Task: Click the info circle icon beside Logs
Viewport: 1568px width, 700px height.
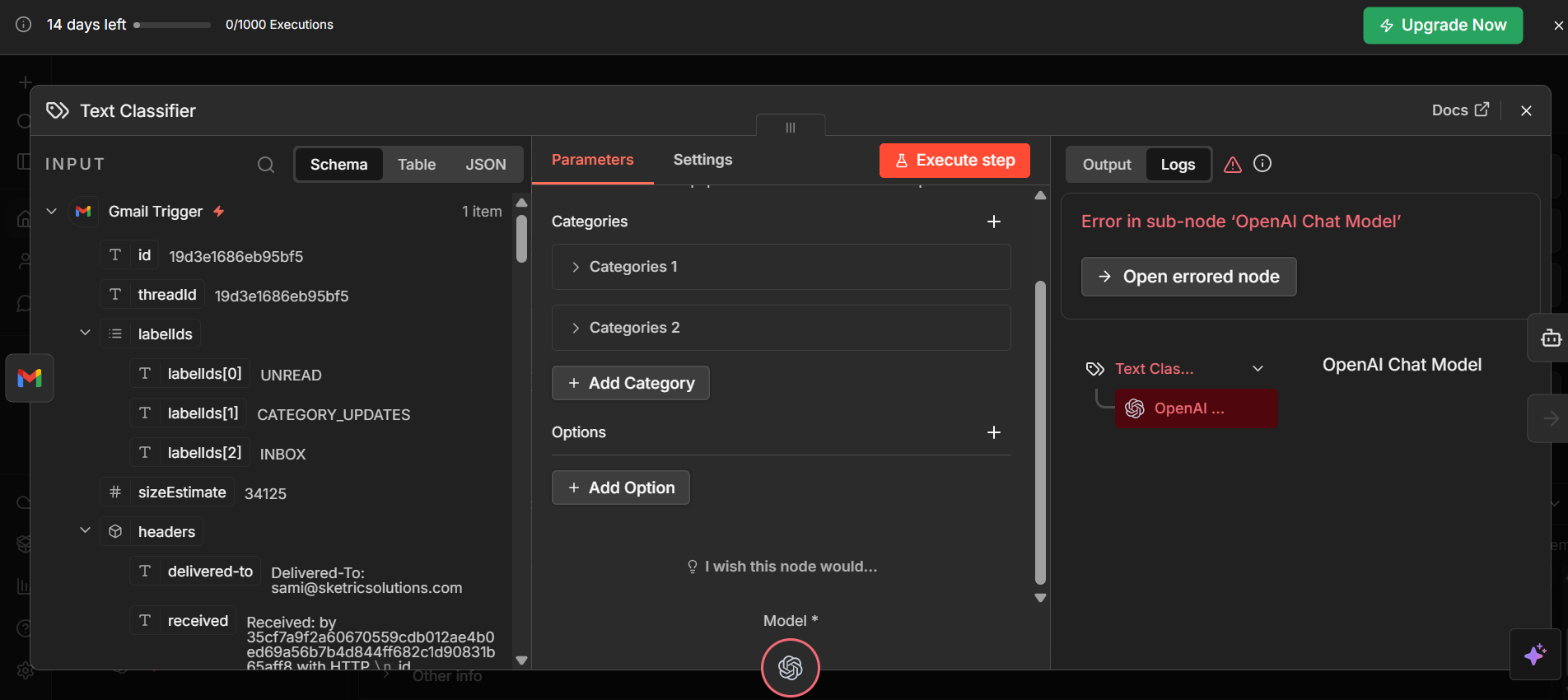Action: (x=1262, y=164)
